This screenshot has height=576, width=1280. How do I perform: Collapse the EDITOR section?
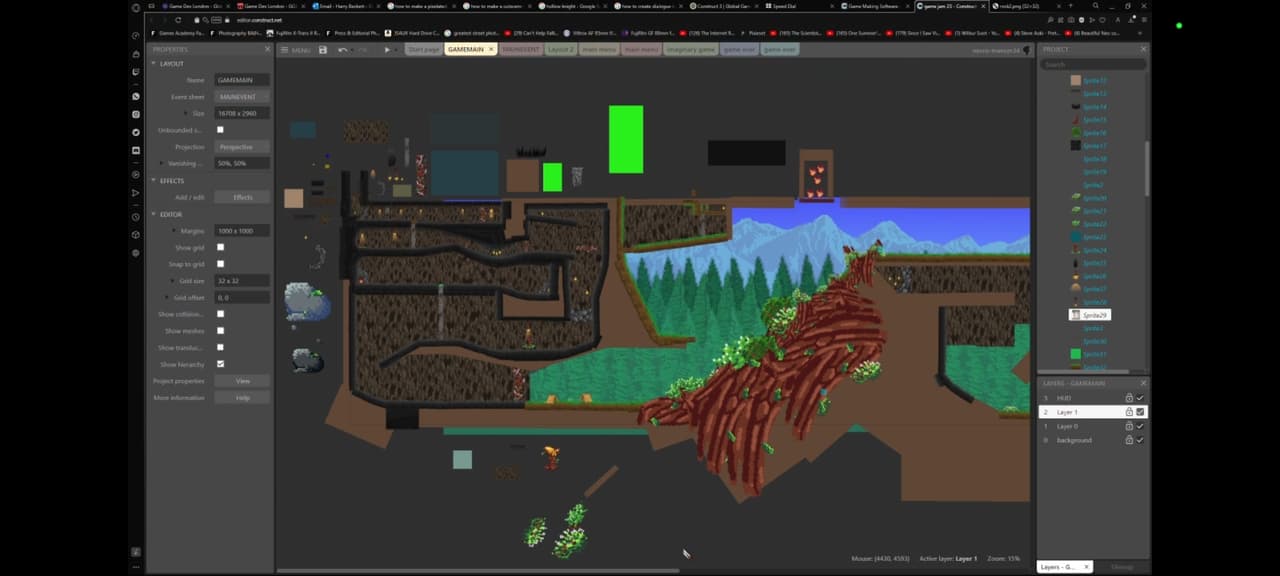(x=154, y=214)
